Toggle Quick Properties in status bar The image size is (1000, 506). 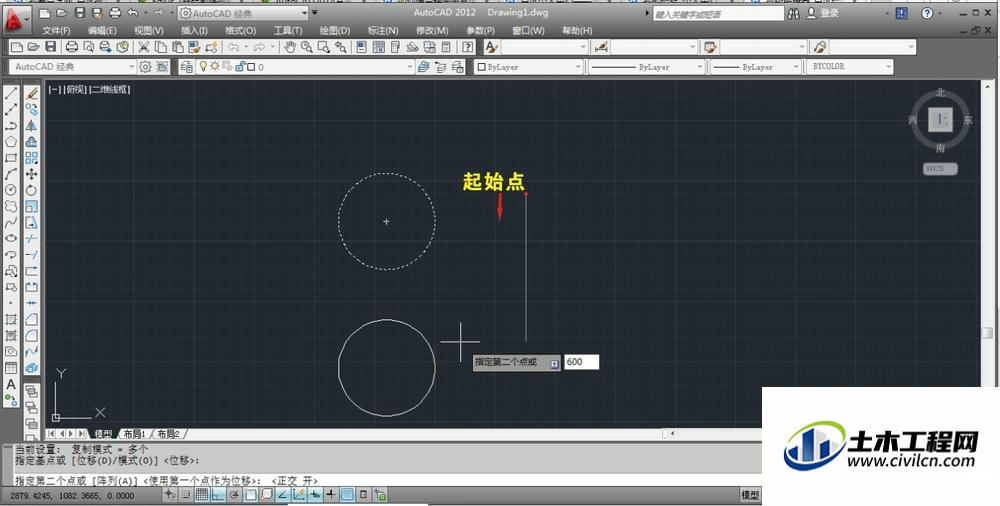364,495
